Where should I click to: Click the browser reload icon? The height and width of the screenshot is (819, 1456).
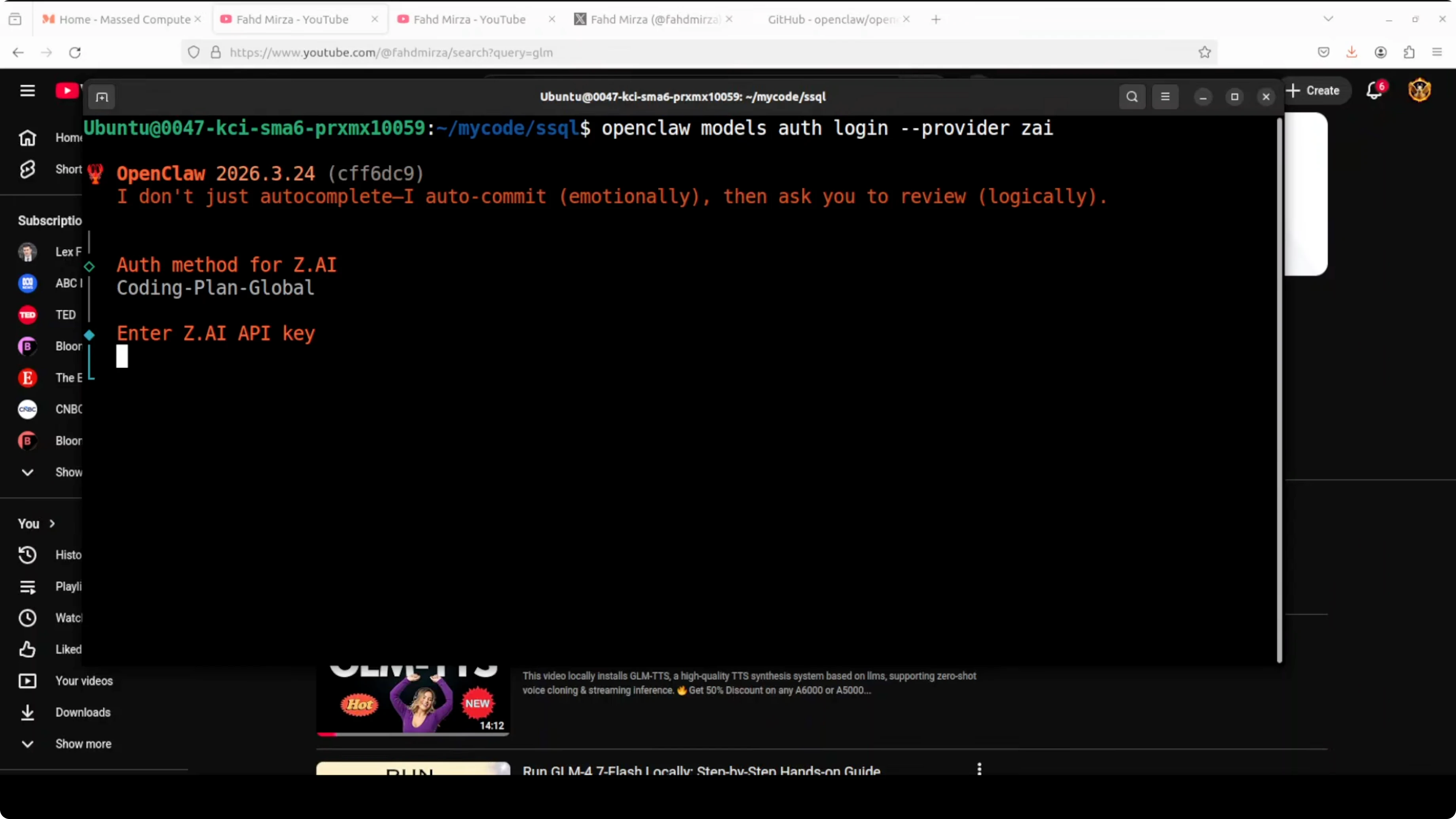coord(75,52)
